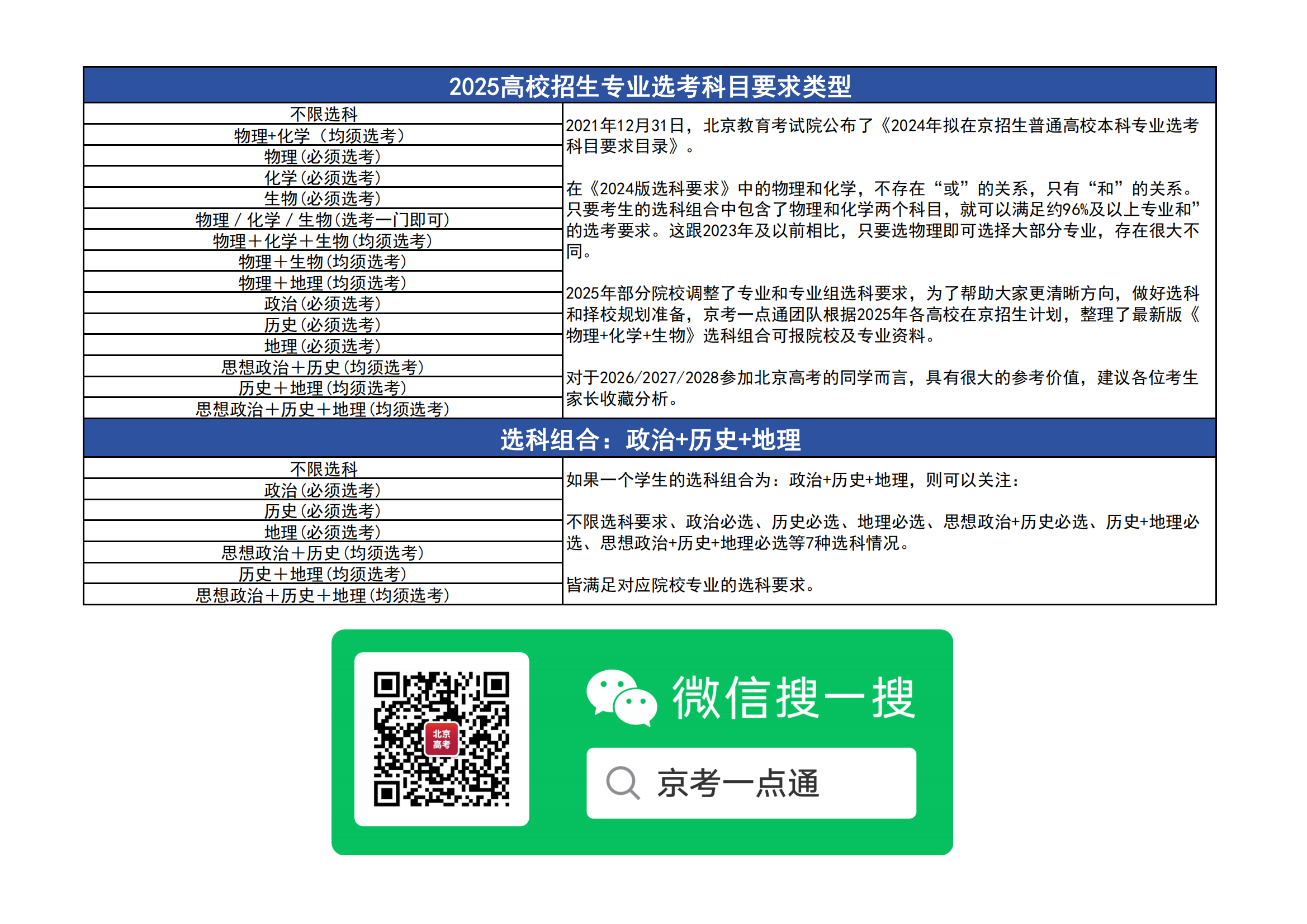
Task: Select 地理(必须选考) row under the 2025高校招生 title
Action: (323, 345)
